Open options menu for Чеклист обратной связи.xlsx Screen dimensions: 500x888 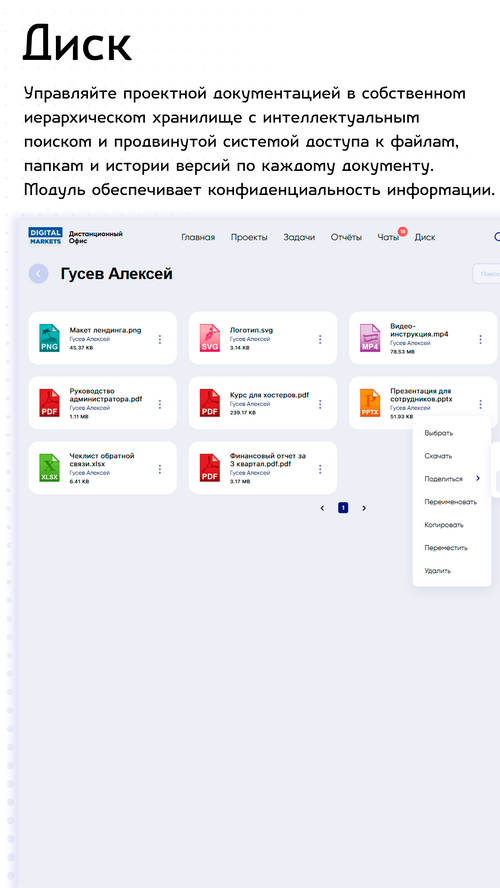[x=160, y=469]
